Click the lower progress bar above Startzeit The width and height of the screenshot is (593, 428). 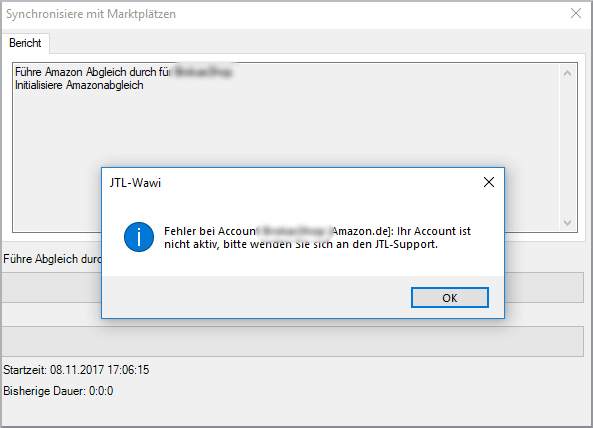(x=293, y=341)
